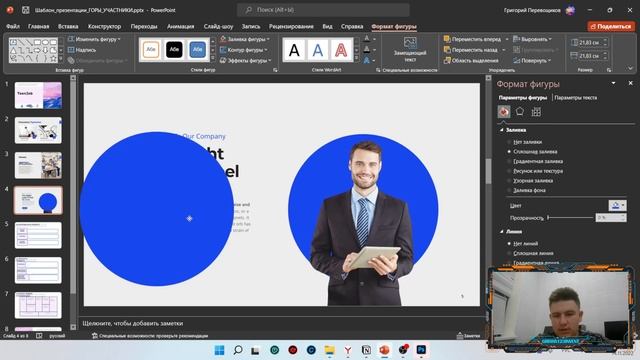Image resolution: width=640 pixels, height=360 pixels.
Task: Open PowerPoint from the Windows taskbar
Action: [x=384, y=350]
